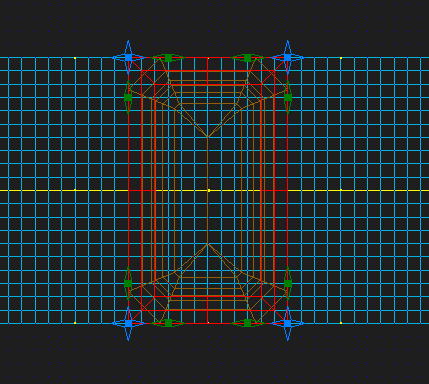
Task: Click the right green handle on the top edge
Action: tap(248, 58)
